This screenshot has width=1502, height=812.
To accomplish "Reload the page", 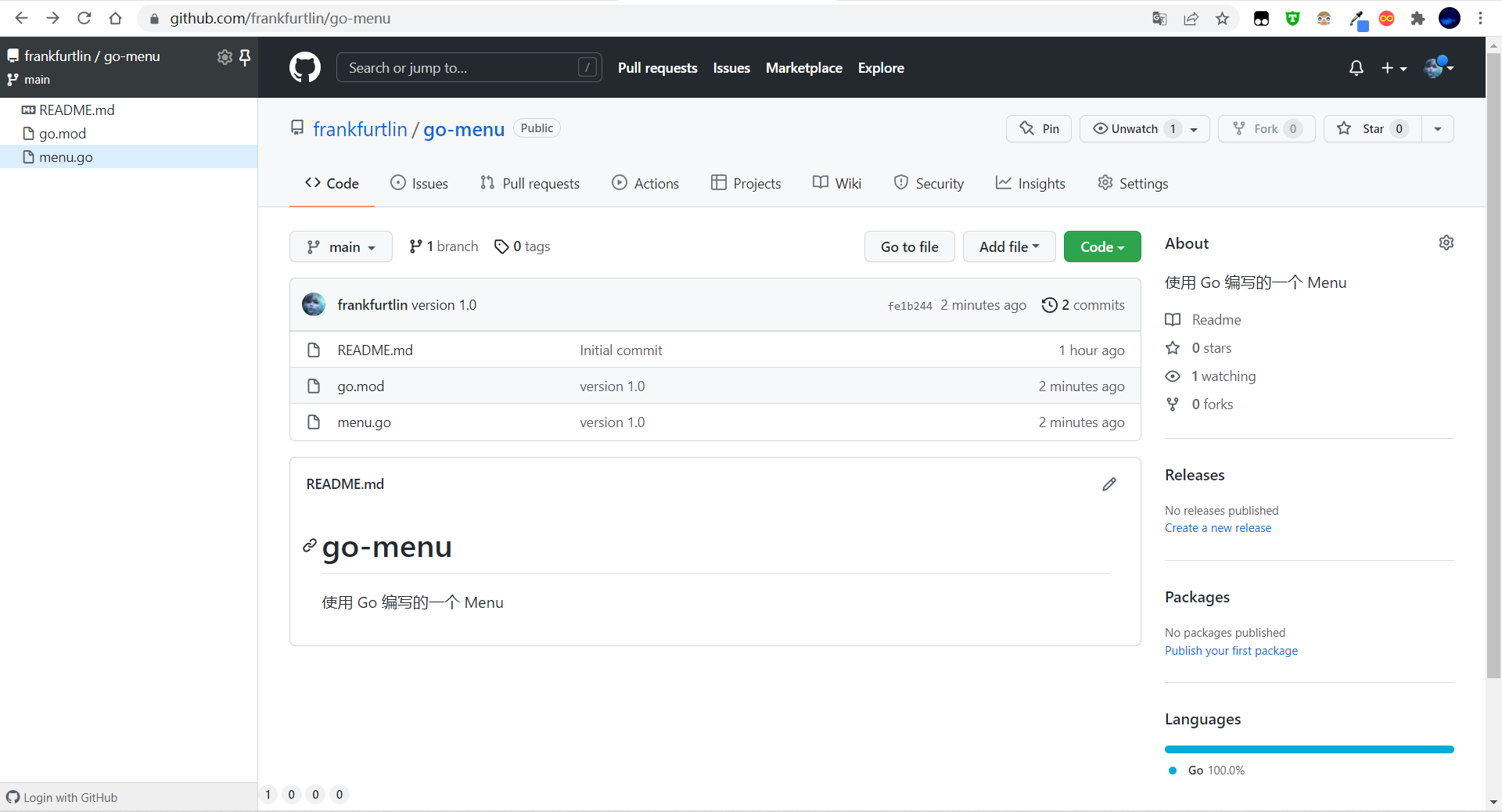I will [x=84, y=18].
